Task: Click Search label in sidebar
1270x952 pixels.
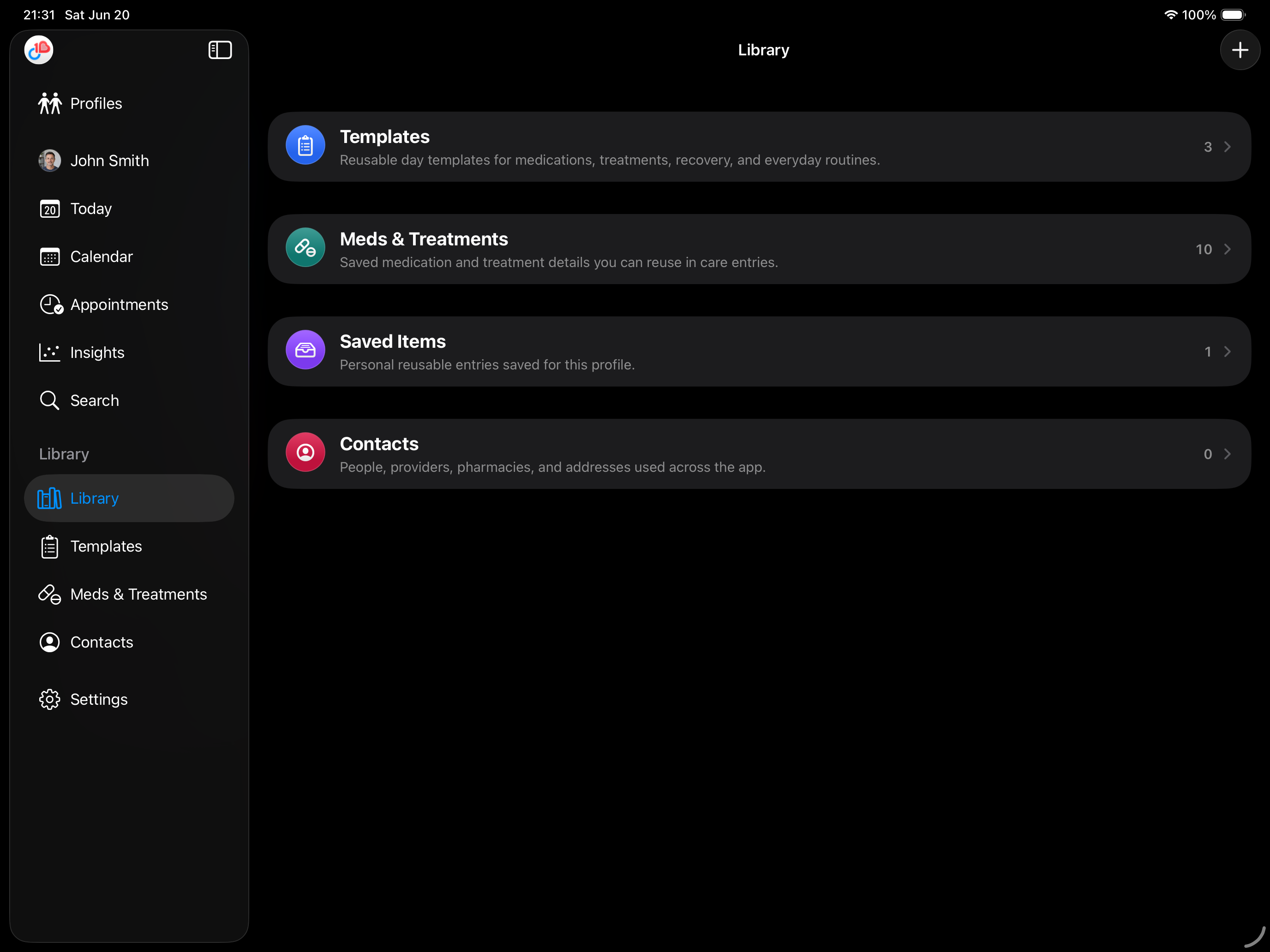Action: [x=95, y=400]
